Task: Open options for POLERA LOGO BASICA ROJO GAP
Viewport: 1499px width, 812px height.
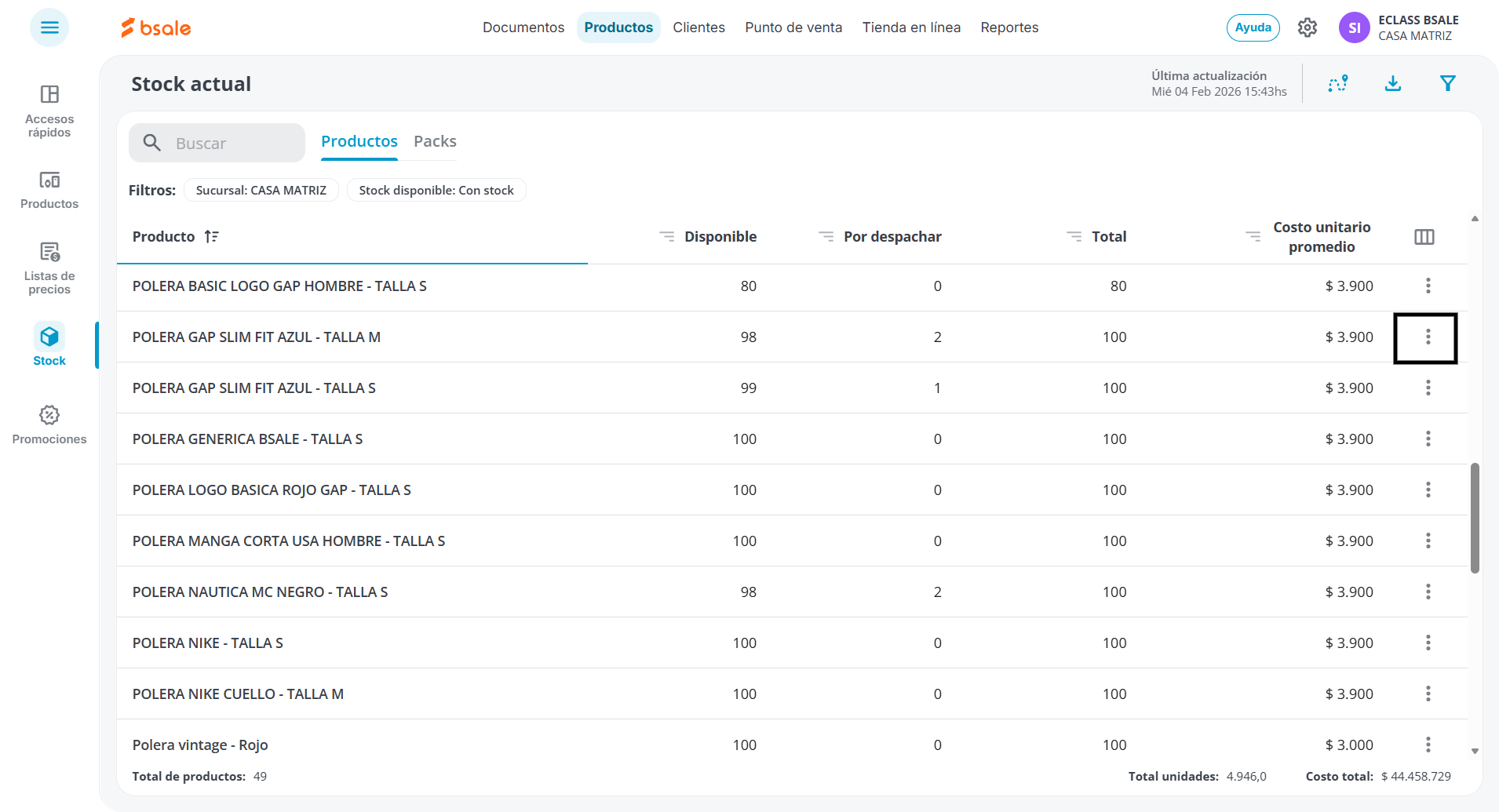Action: [x=1428, y=490]
